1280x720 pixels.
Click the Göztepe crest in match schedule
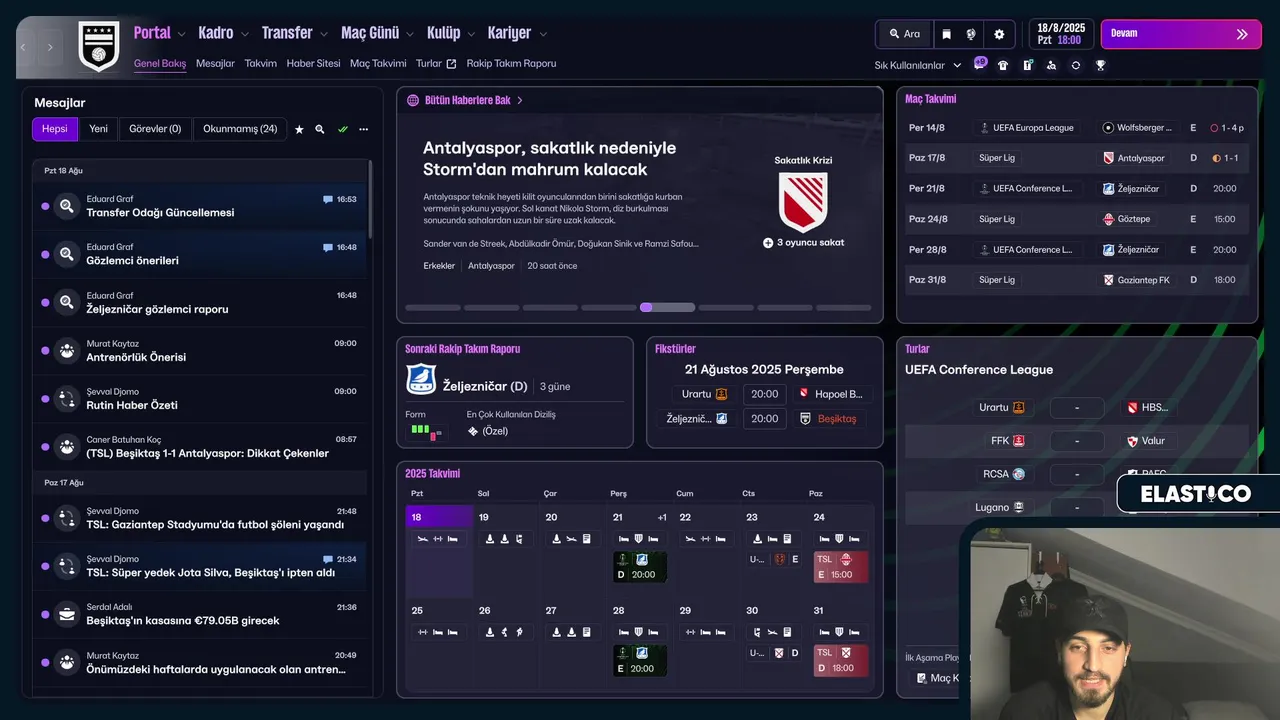coord(1108,219)
